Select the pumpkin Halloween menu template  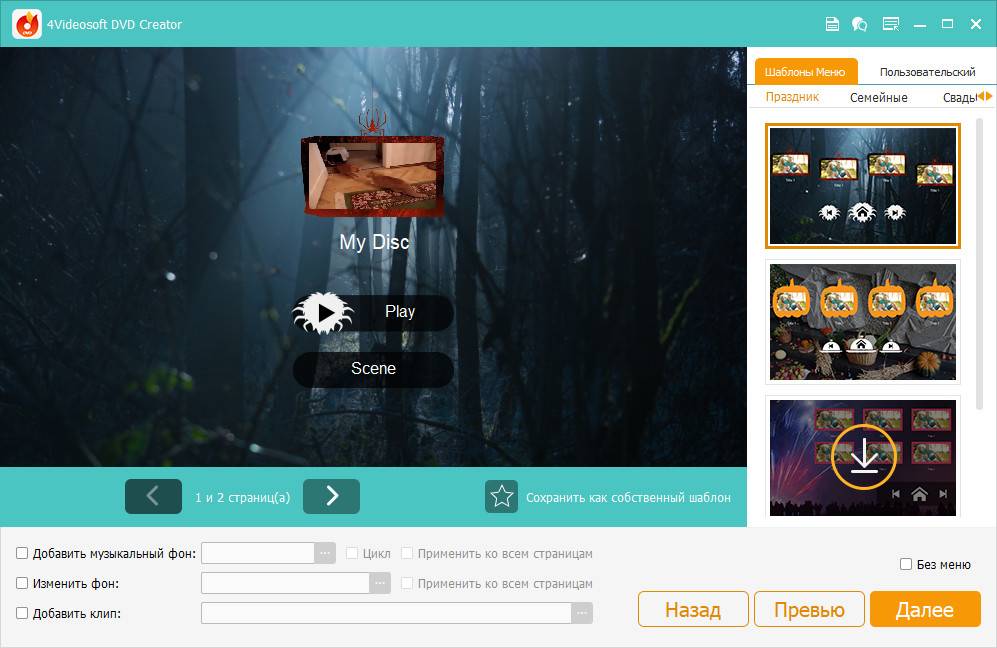tap(863, 322)
